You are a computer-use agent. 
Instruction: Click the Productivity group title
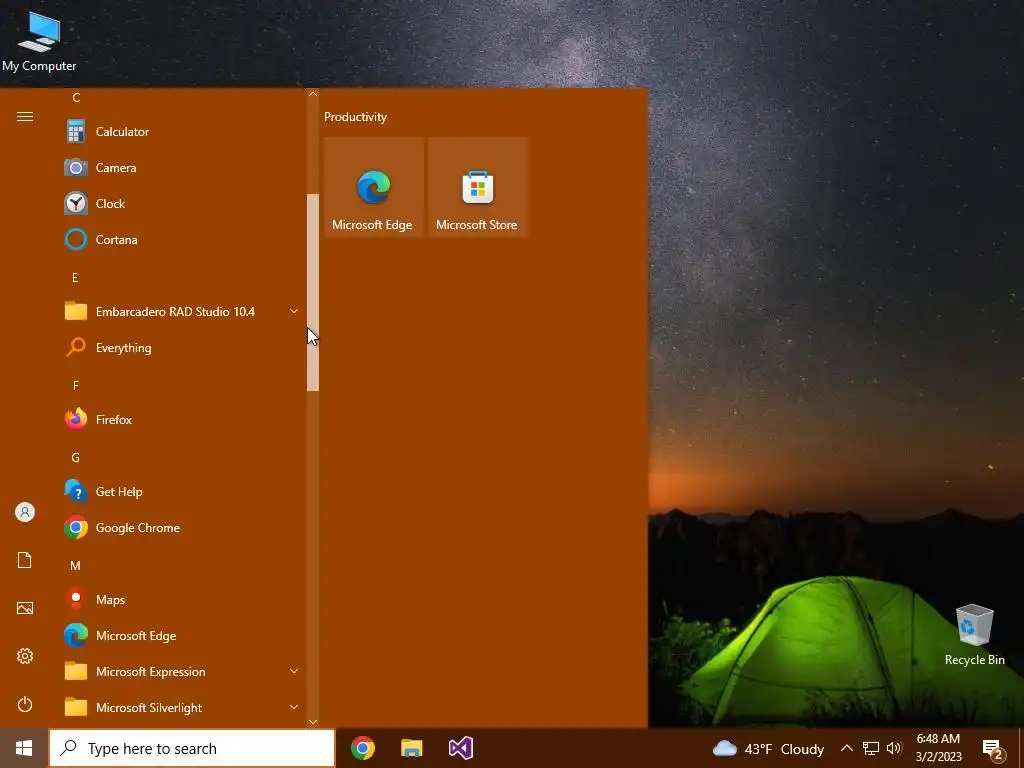click(x=355, y=117)
